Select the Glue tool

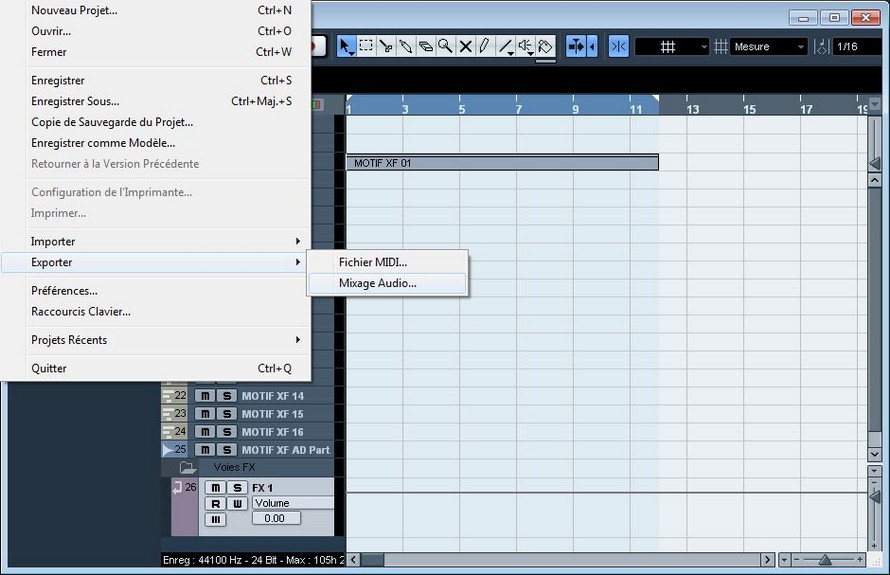[x=406, y=46]
